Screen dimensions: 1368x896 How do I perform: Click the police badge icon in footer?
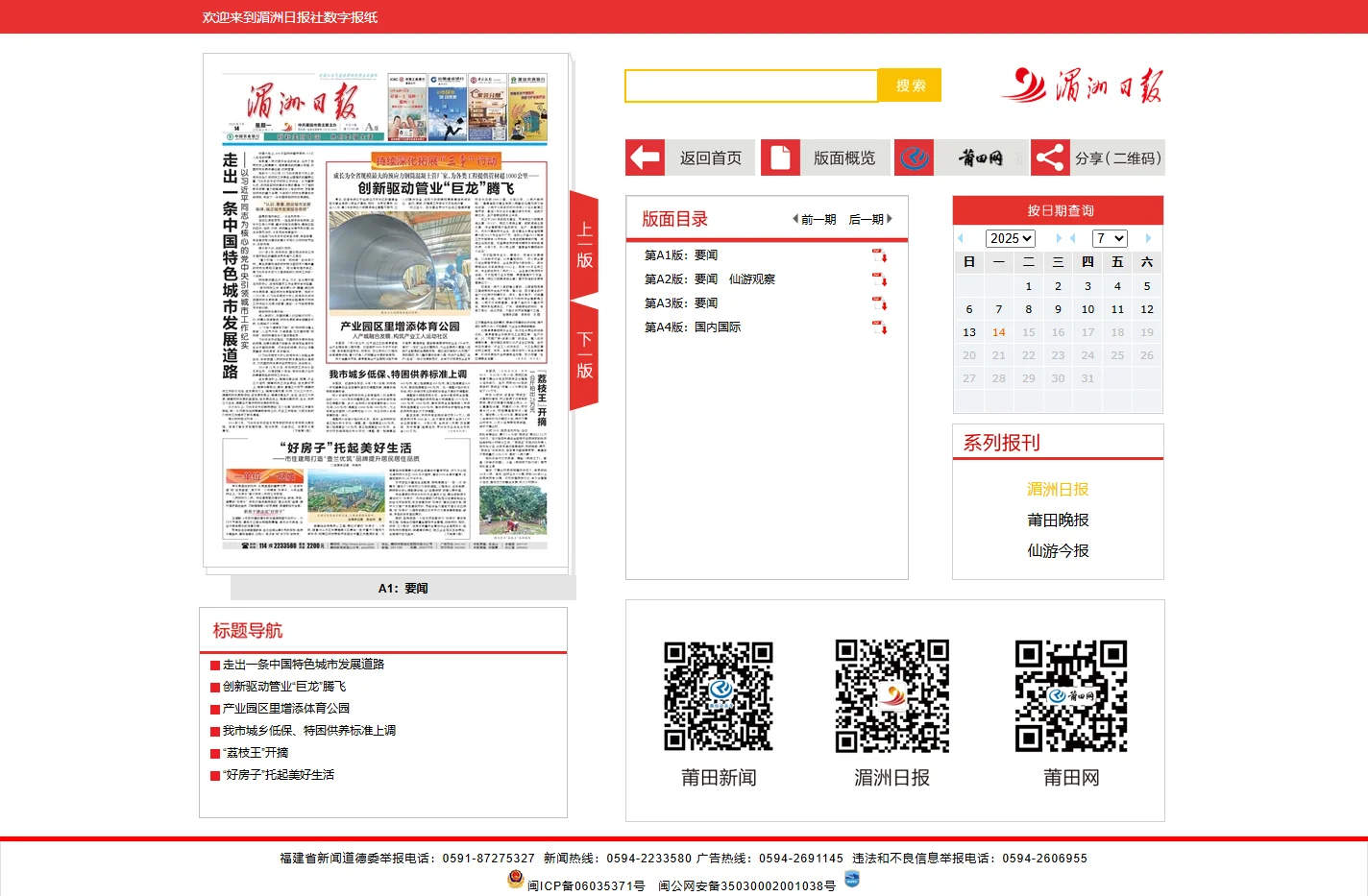516,879
